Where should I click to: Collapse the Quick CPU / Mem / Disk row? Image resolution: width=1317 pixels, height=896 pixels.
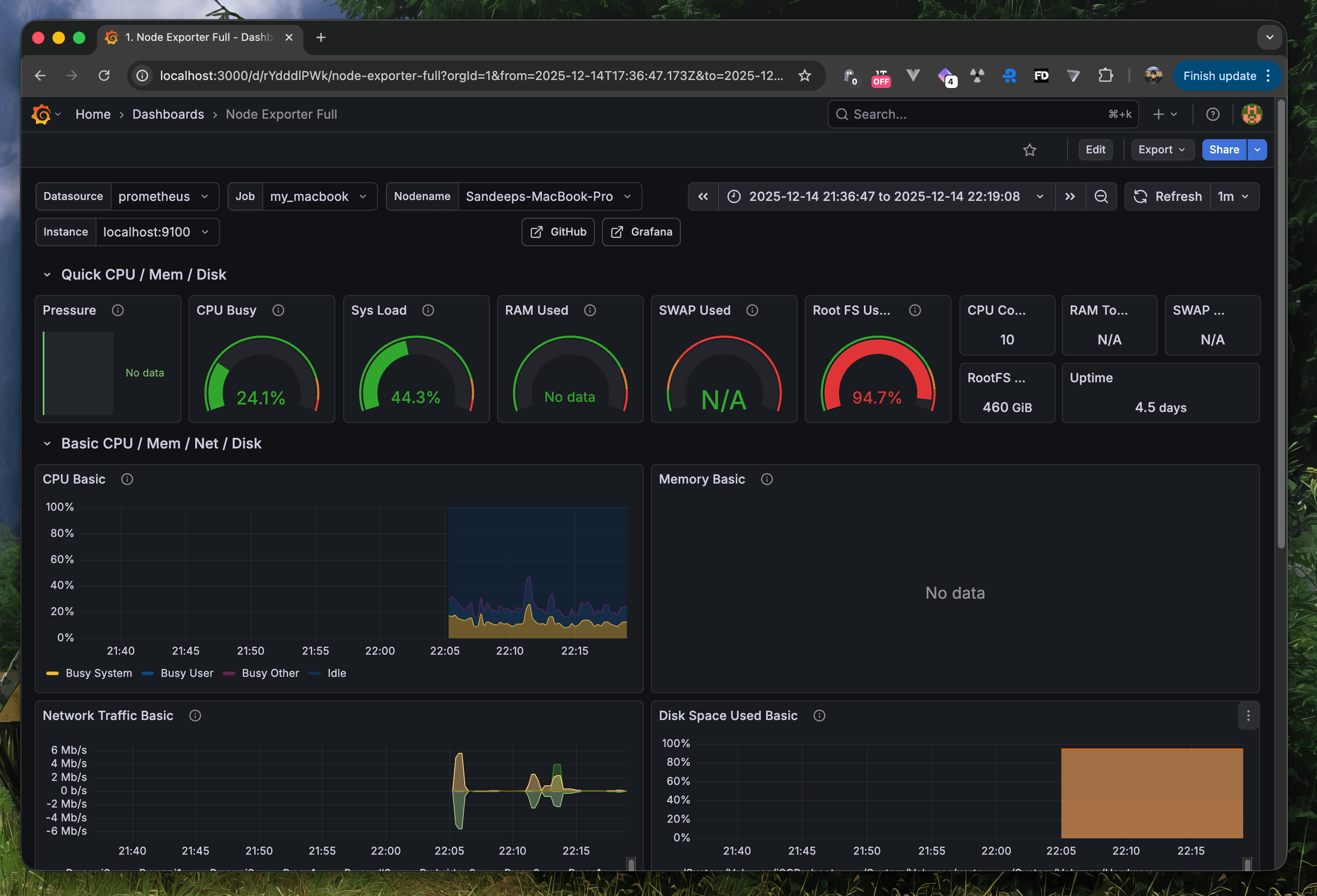pos(47,275)
